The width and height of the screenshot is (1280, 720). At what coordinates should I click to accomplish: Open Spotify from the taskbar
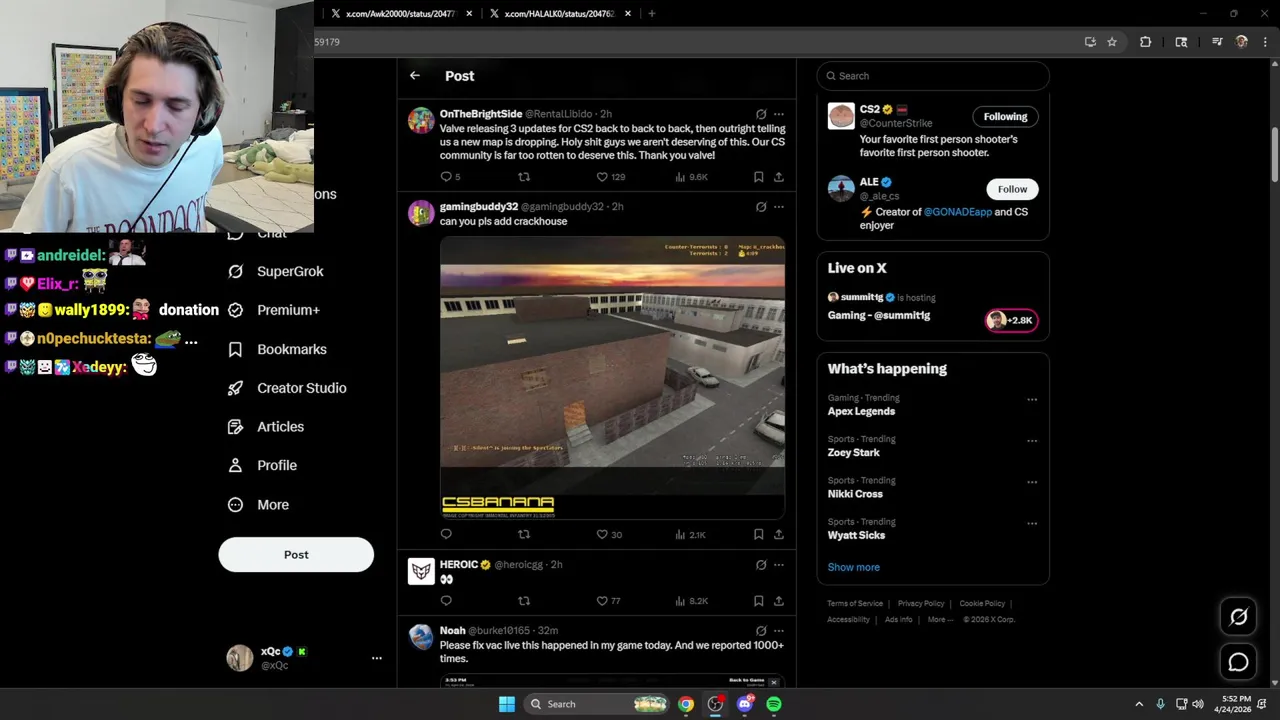tap(774, 704)
